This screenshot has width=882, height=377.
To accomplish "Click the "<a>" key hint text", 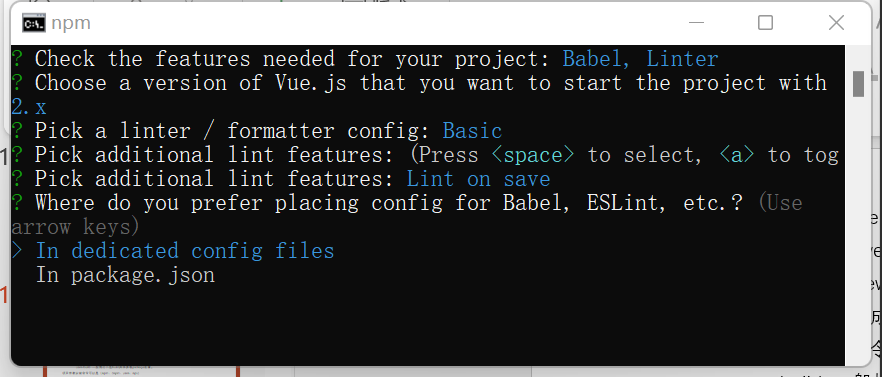I will point(737,155).
